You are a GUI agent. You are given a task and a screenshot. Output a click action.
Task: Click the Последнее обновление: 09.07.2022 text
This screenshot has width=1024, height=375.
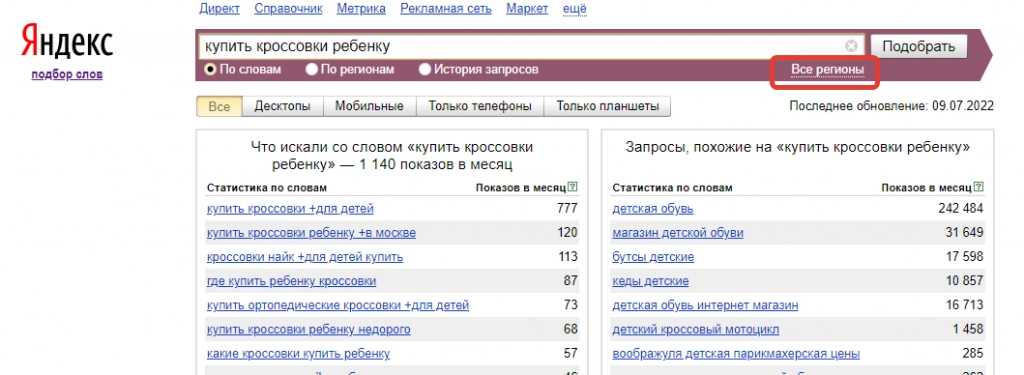[891, 106]
